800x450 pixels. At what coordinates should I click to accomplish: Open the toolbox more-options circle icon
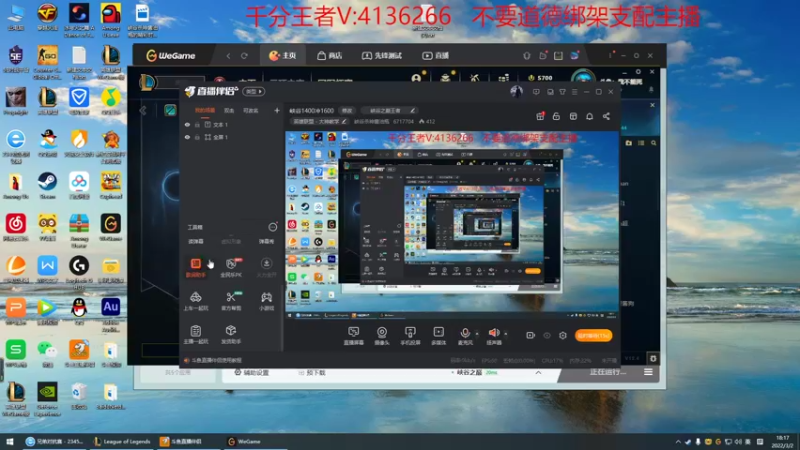coord(273,227)
